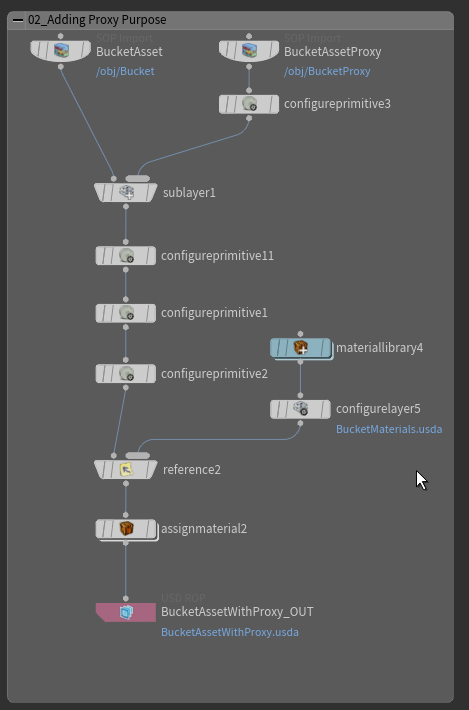Viewport: 469px width, 710px height.
Task: Collapse the 02_Adding Proxy Purpose network box
Action: (18, 20)
